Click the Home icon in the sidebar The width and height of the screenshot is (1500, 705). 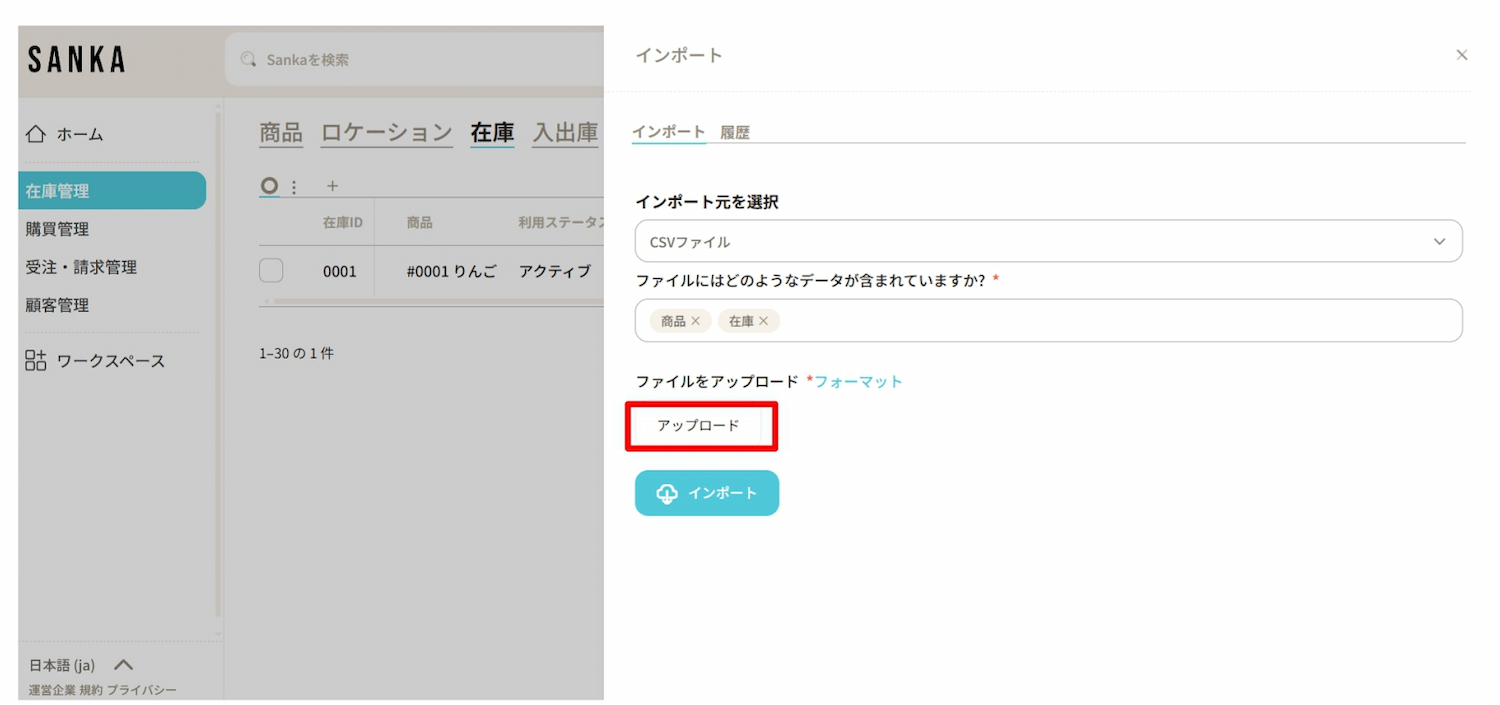coord(36,134)
